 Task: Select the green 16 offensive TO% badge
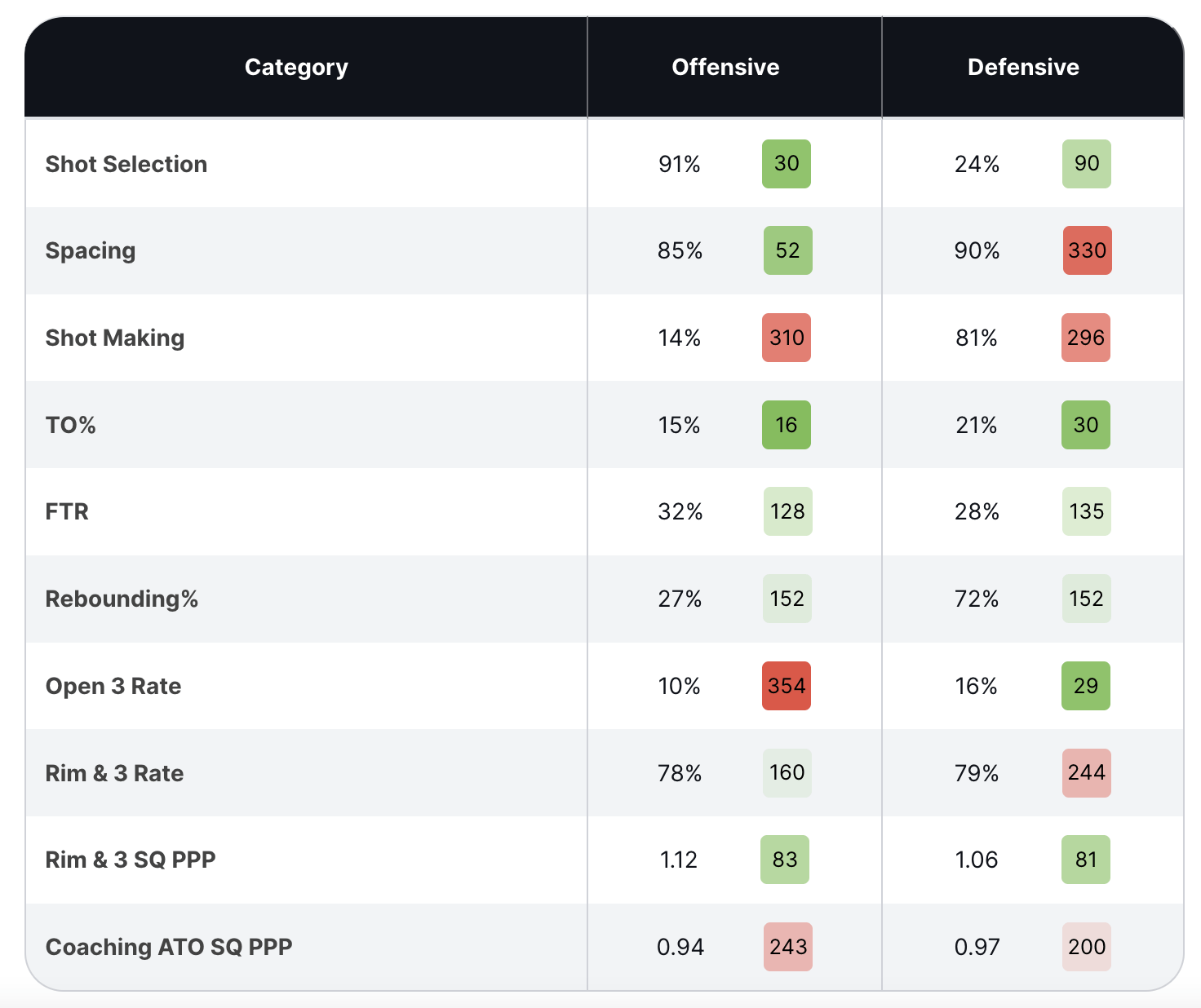pyautogui.click(x=787, y=425)
